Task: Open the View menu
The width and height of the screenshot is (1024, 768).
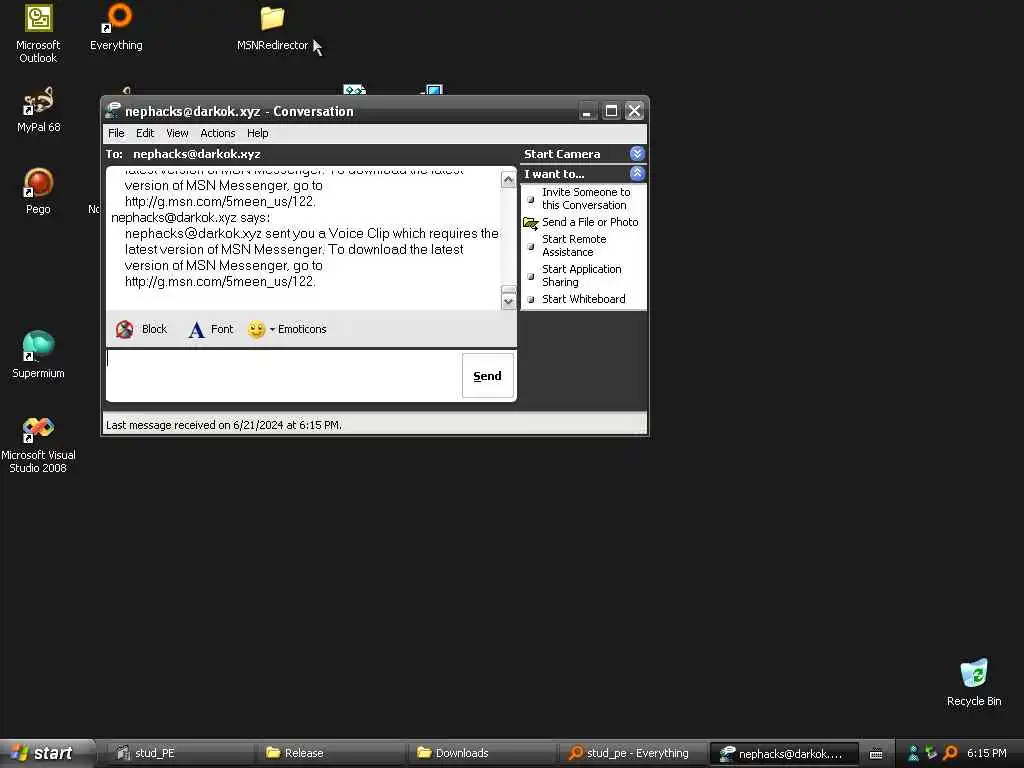Action: tap(177, 133)
